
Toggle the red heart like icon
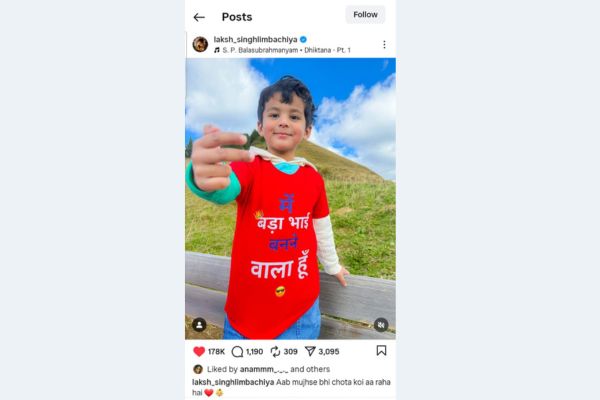pyautogui.click(x=199, y=351)
